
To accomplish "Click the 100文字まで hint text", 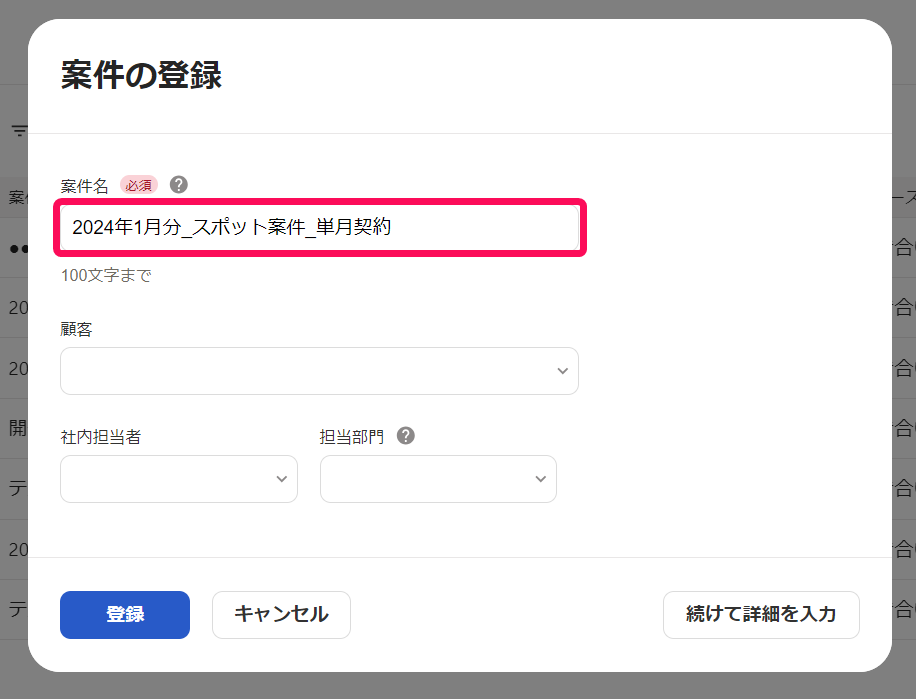I will click(x=106, y=275).
